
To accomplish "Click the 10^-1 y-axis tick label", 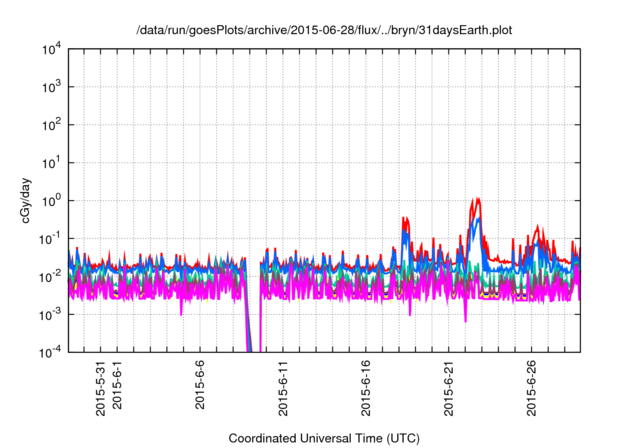I will (x=51, y=238).
